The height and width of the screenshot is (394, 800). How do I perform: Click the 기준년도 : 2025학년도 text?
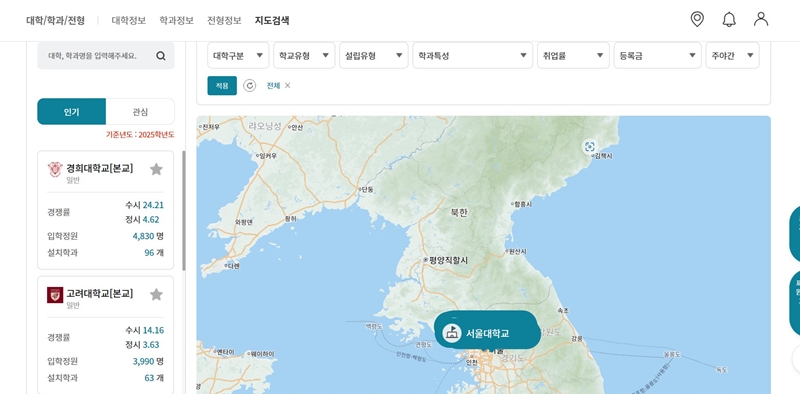coord(140,135)
